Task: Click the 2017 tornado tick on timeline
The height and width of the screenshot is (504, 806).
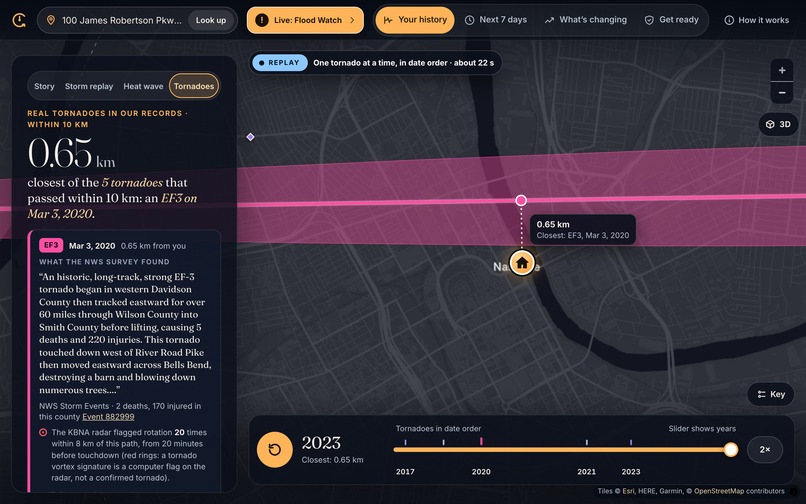Action: tap(405, 442)
